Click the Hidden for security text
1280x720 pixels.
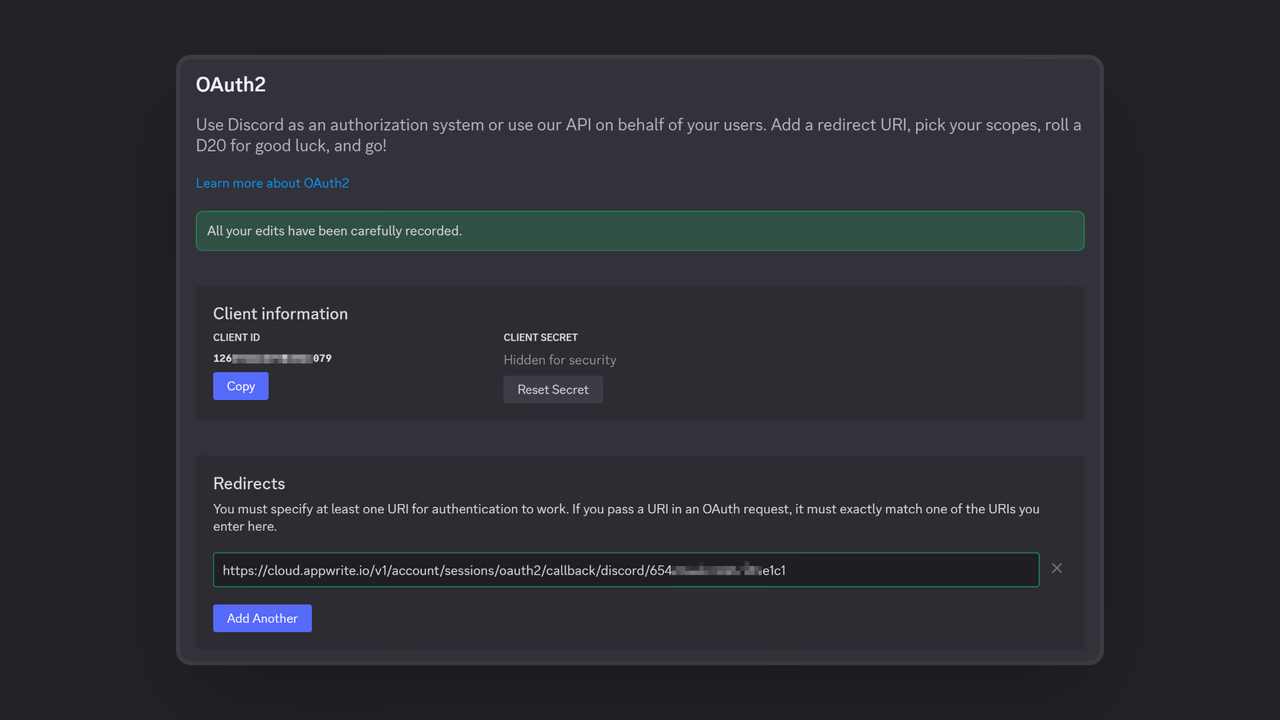[x=560, y=360]
